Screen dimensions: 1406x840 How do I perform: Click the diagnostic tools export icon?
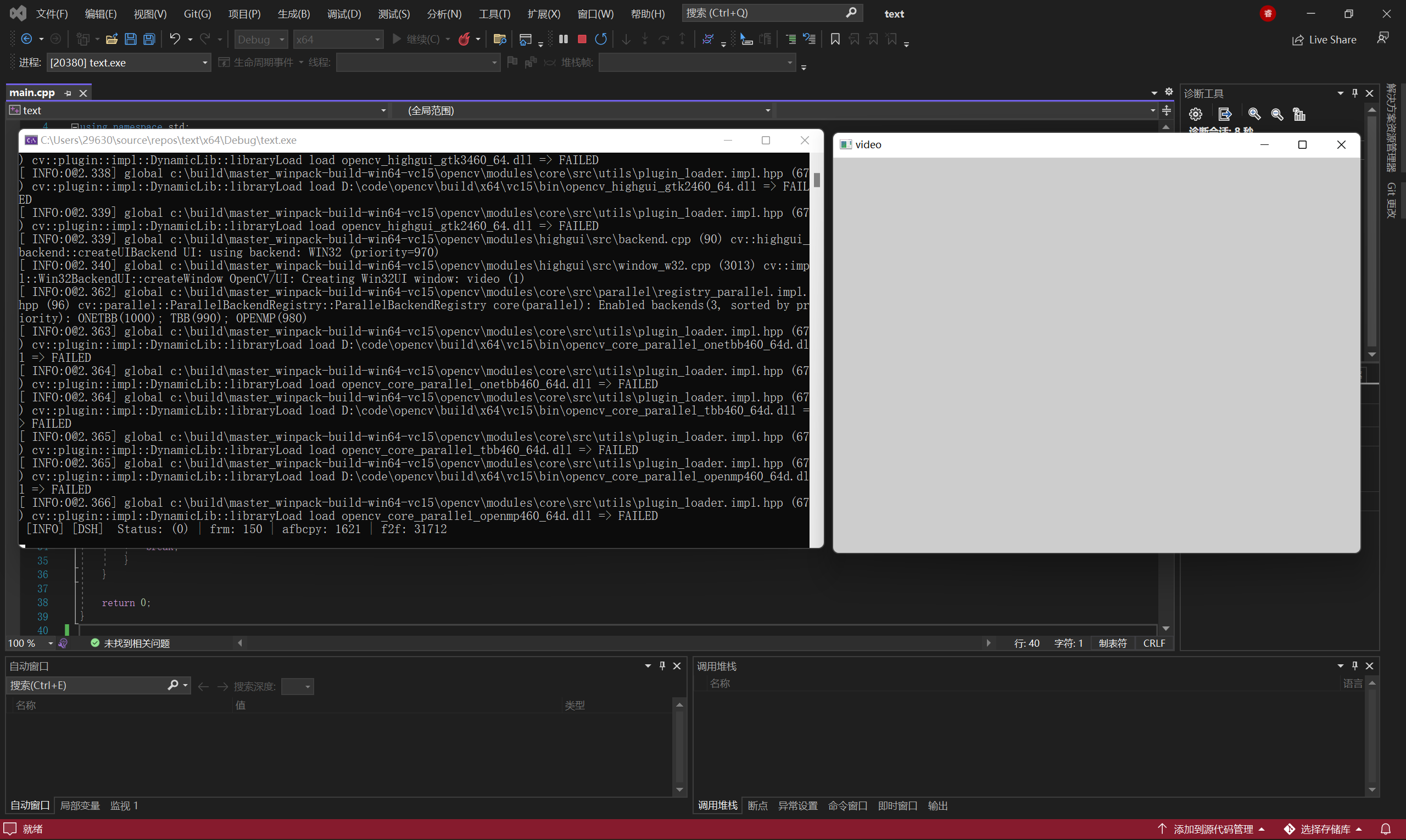[1225, 114]
